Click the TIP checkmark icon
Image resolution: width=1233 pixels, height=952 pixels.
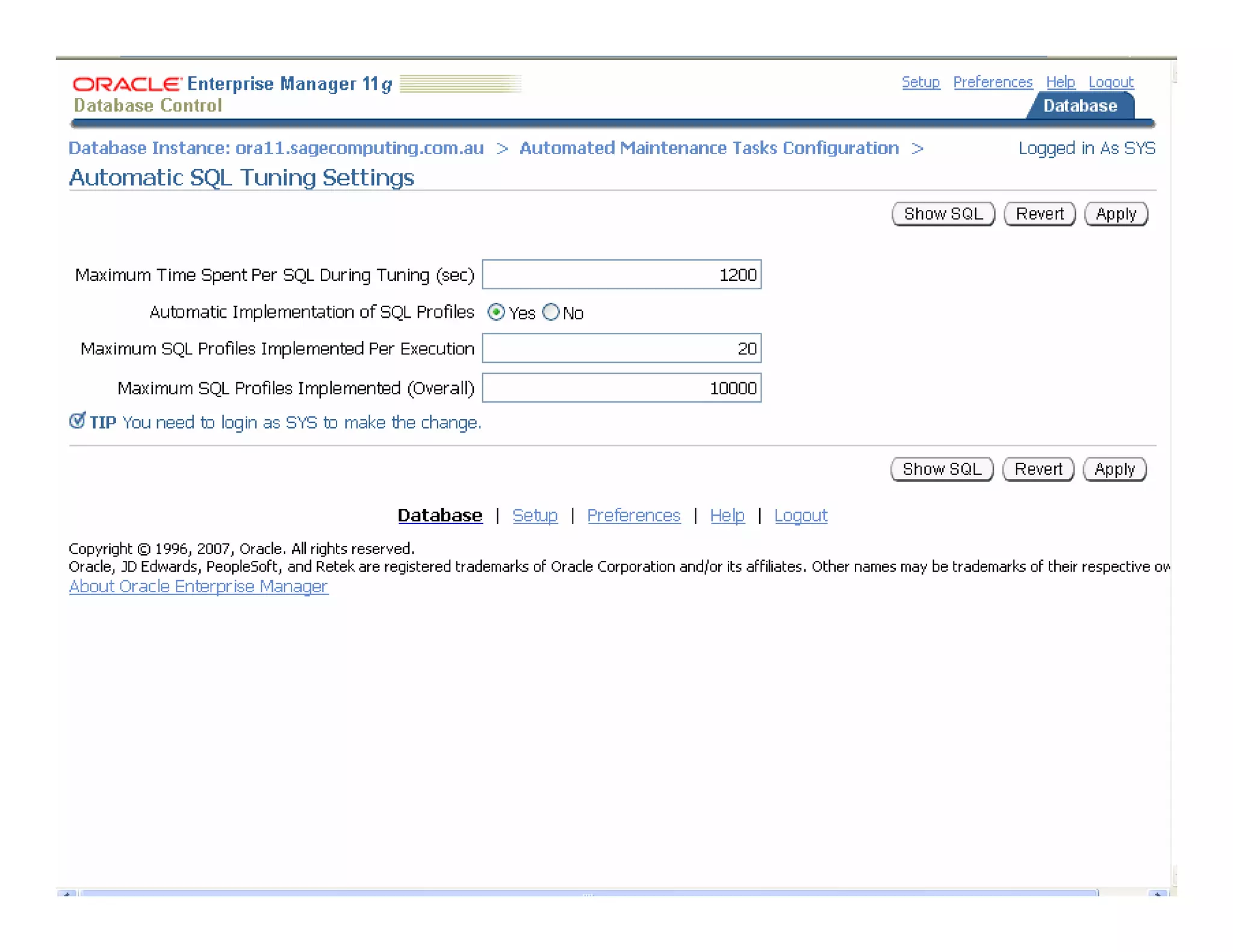click(x=77, y=421)
